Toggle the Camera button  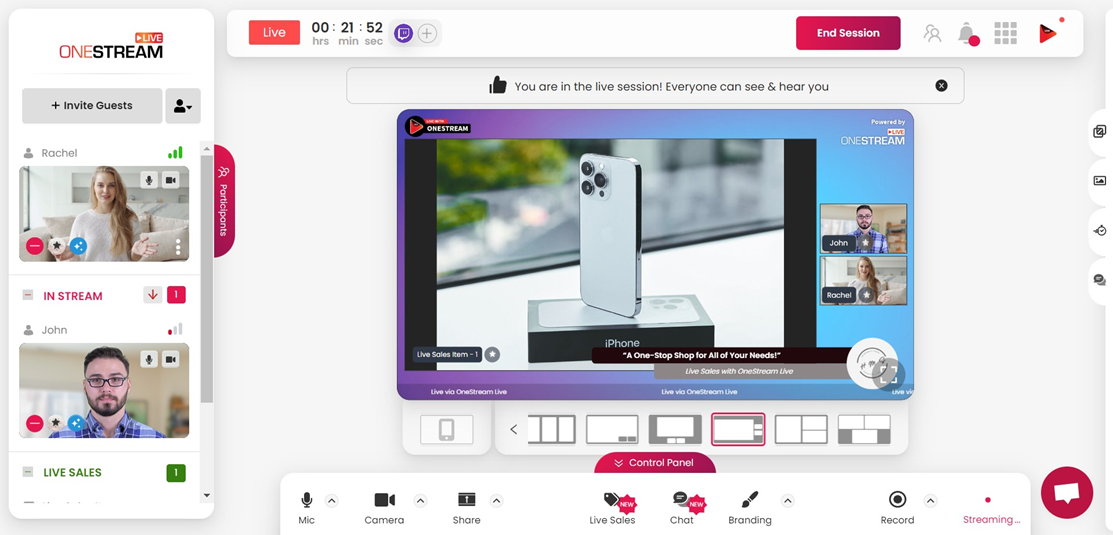click(x=384, y=507)
